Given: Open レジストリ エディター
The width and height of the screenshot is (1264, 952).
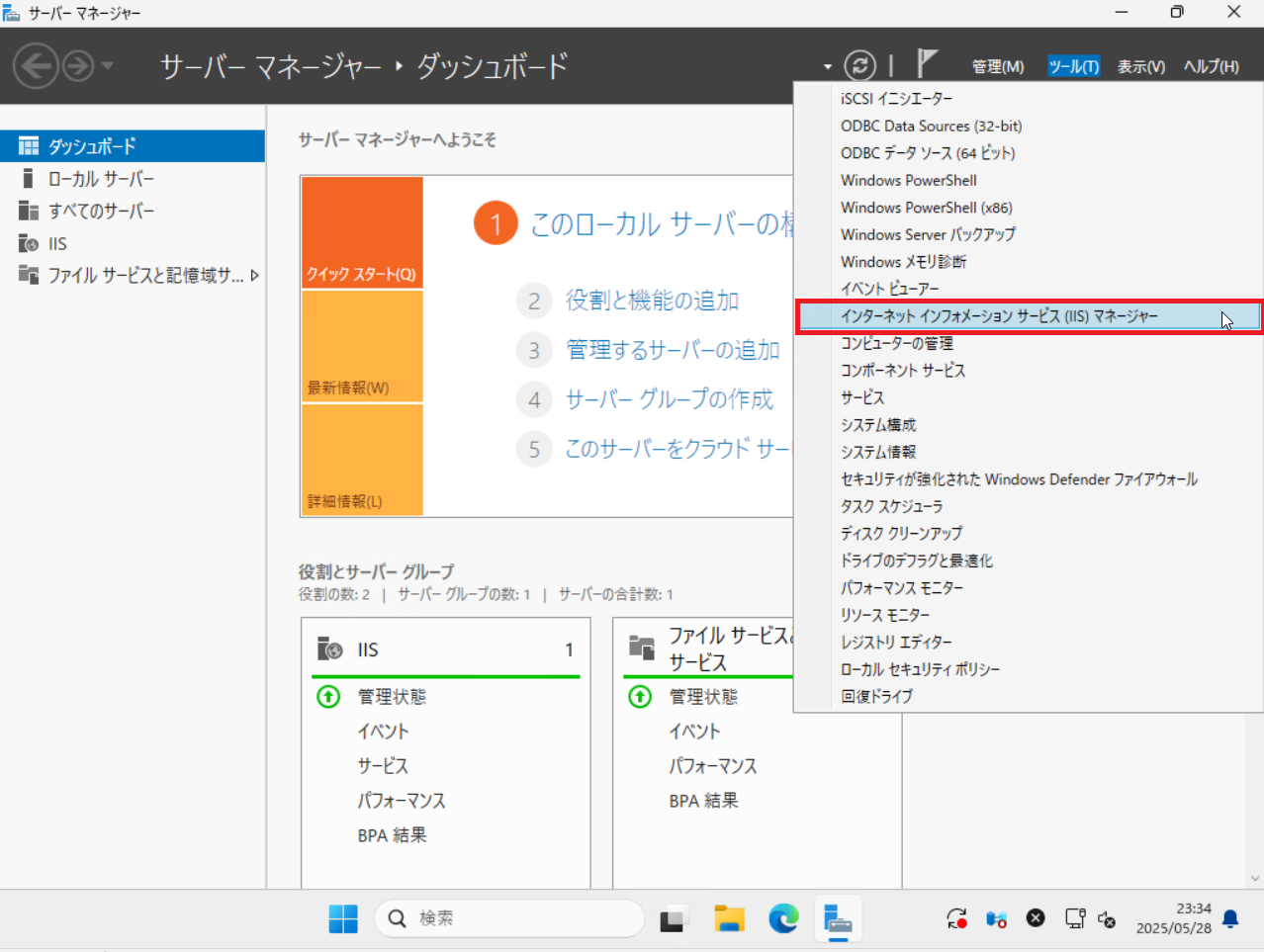Looking at the screenshot, I should coord(1029,643).
